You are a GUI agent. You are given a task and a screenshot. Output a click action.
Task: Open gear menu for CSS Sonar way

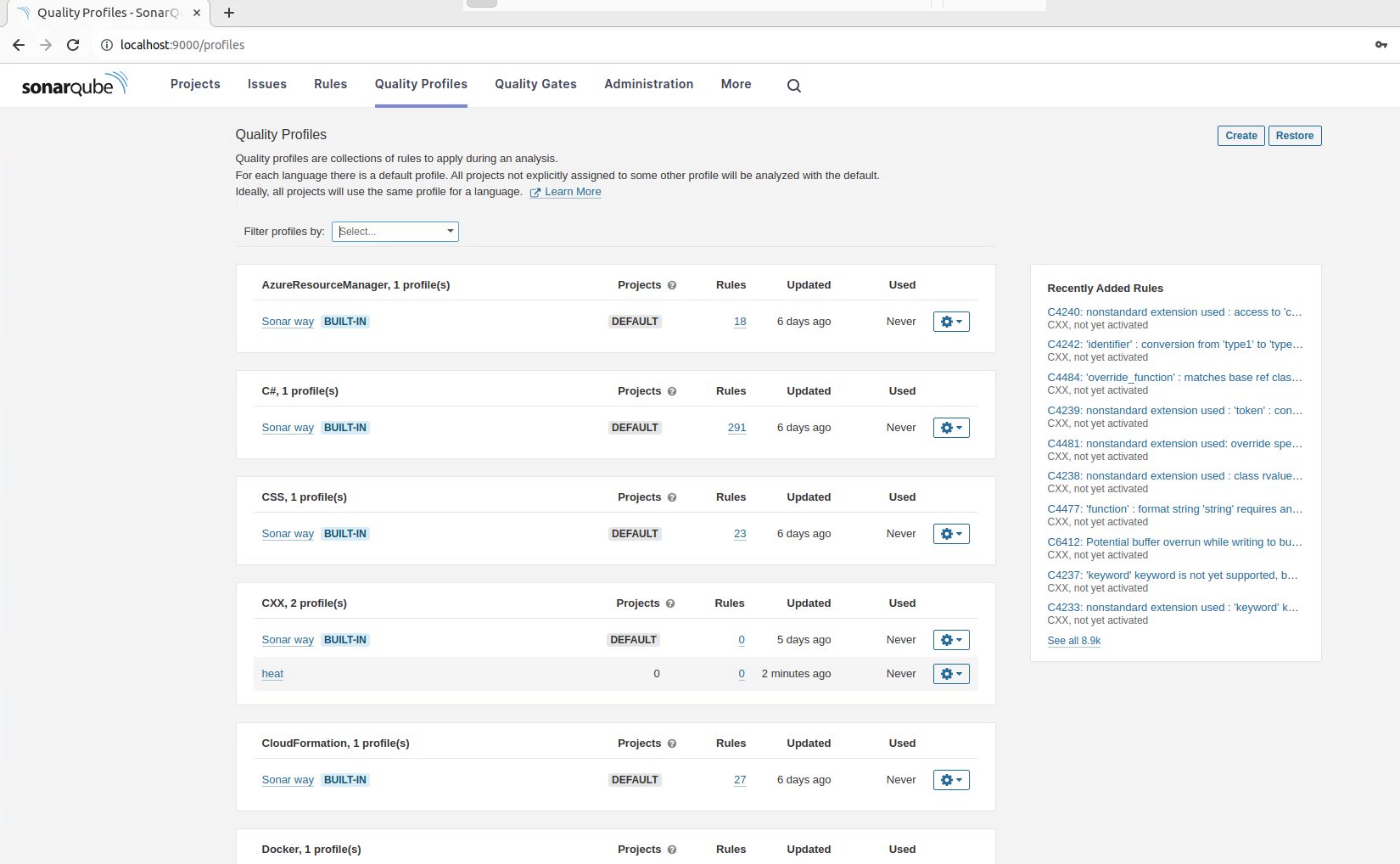950,534
